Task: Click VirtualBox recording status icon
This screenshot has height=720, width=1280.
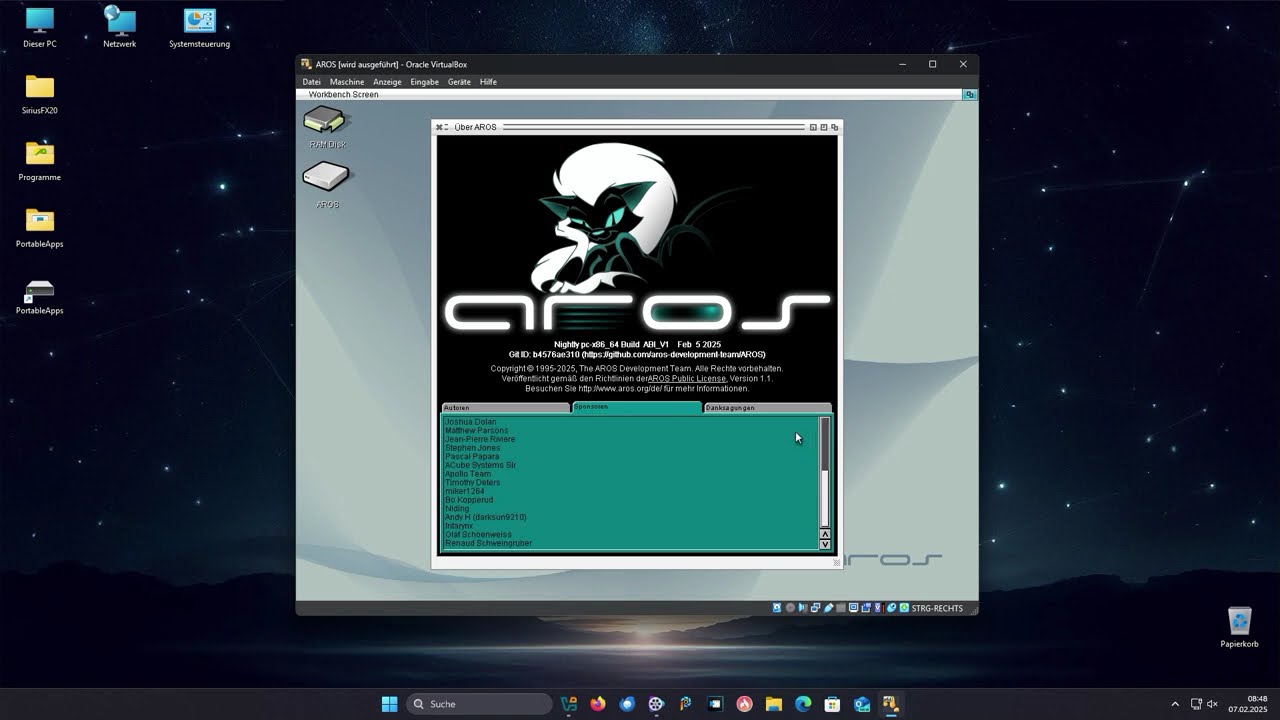Action: click(866, 608)
